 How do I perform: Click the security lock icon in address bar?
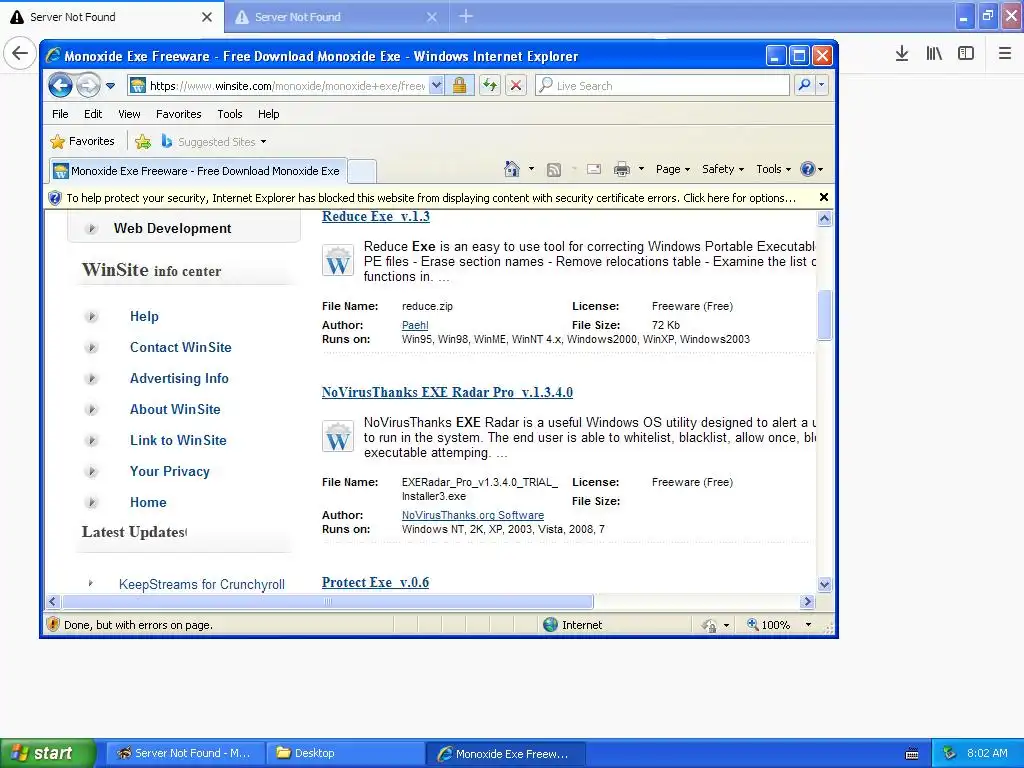tap(460, 86)
